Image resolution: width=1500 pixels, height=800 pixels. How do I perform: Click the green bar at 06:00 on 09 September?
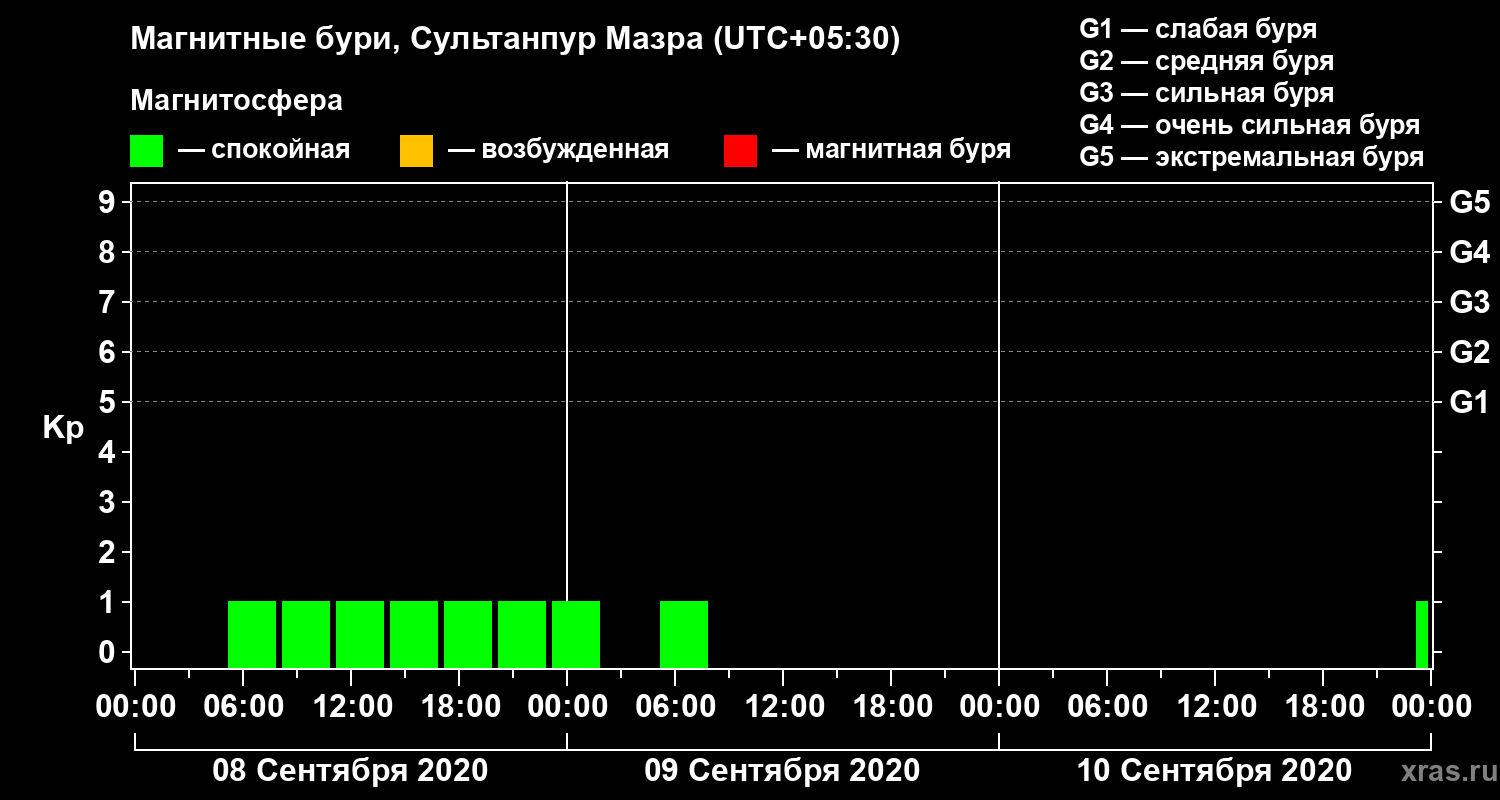pos(684,634)
